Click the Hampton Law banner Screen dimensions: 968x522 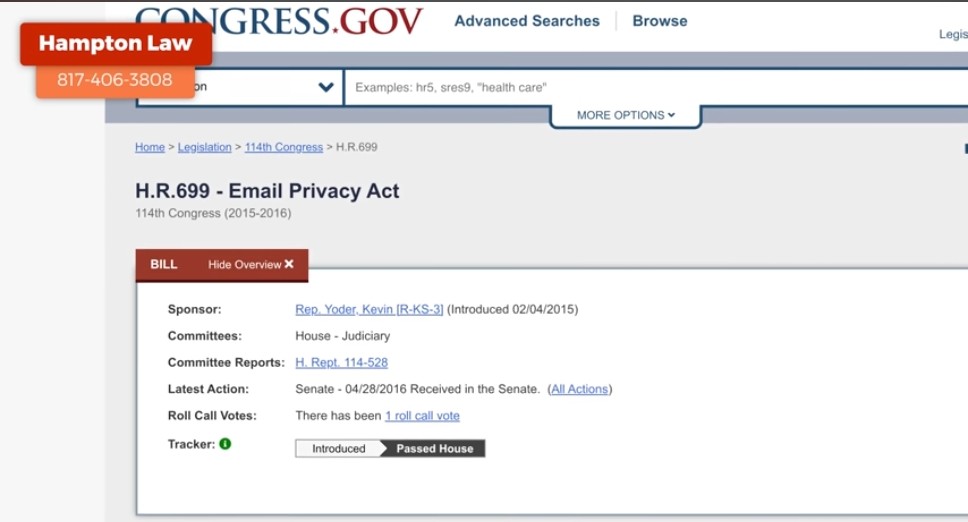click(x=115, y=44)
